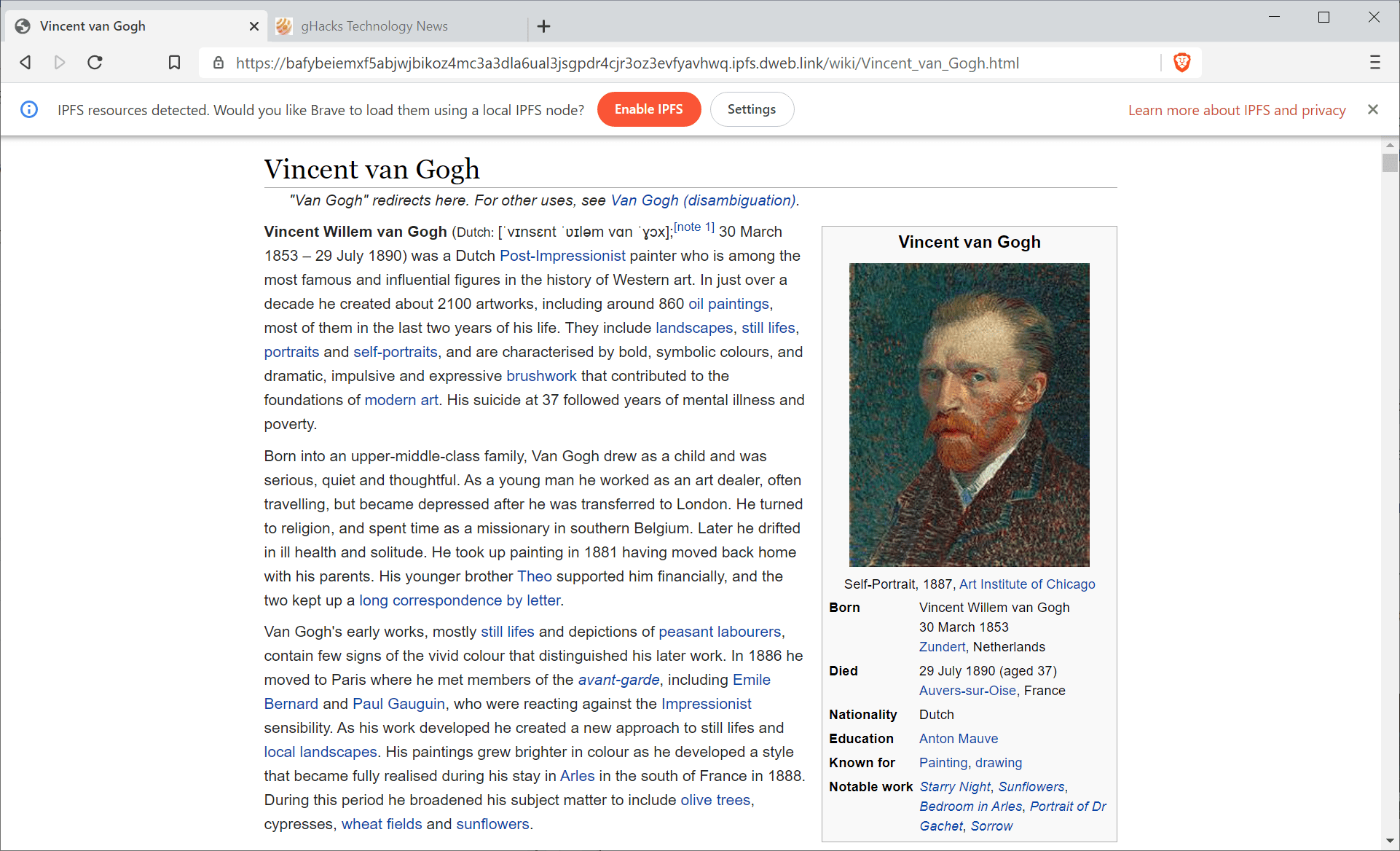Open the Brave hamburger menu

point(1375,63)
